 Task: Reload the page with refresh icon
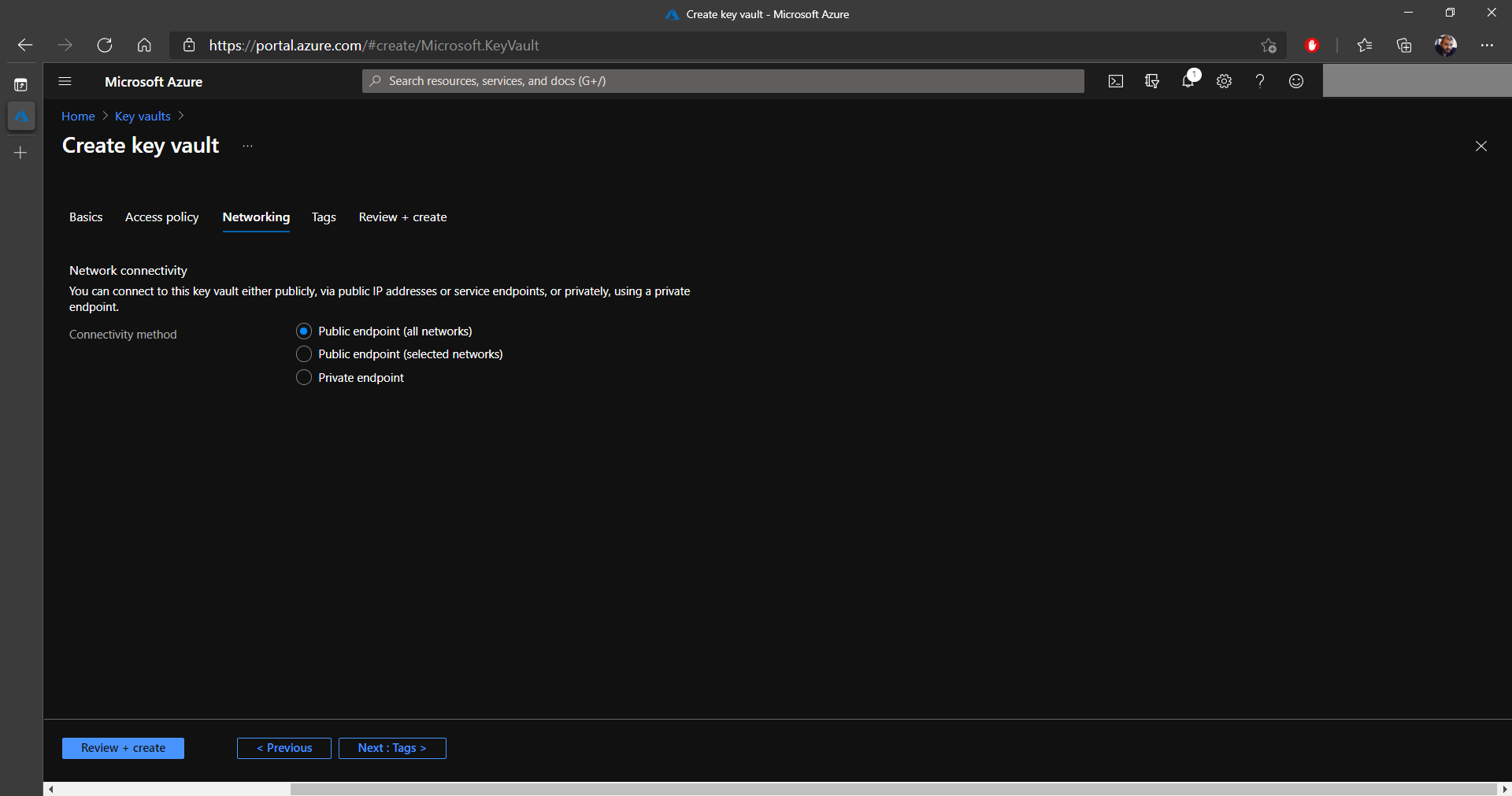point(105,45)
